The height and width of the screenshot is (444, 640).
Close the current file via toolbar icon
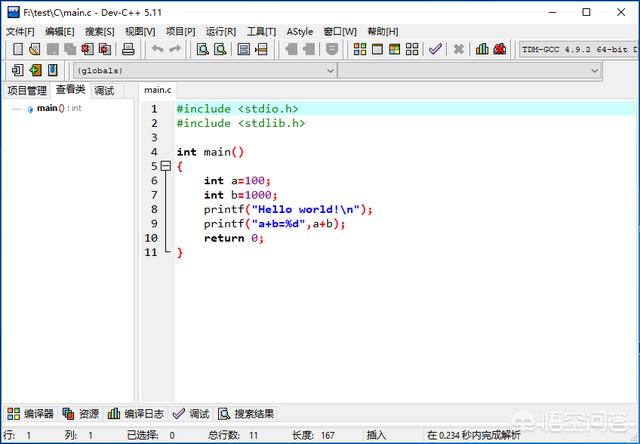point(87,49)
